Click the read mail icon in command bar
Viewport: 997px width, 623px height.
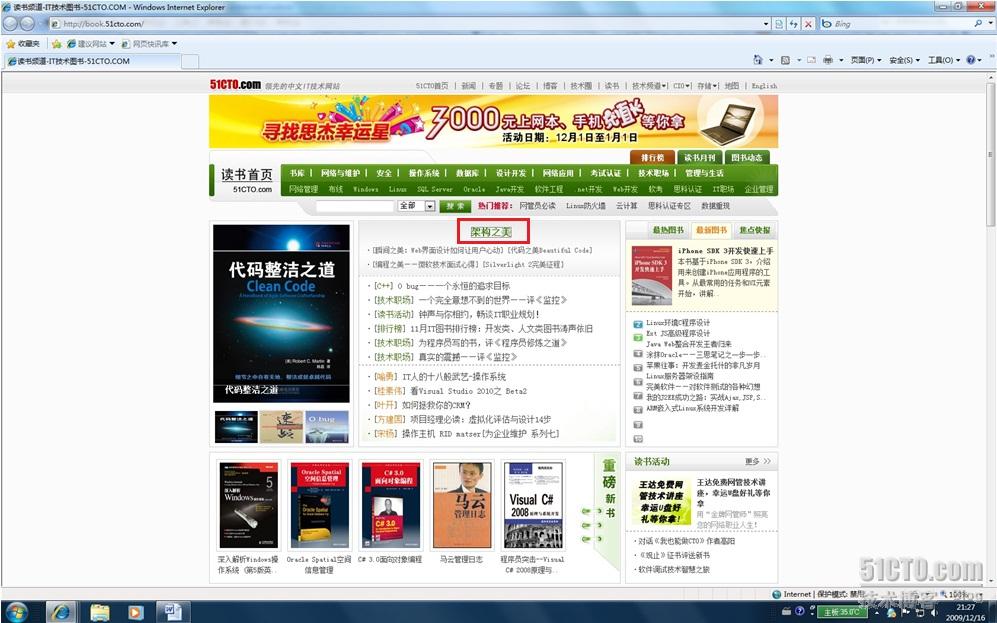pyautogui.click(x=811, y=60)
